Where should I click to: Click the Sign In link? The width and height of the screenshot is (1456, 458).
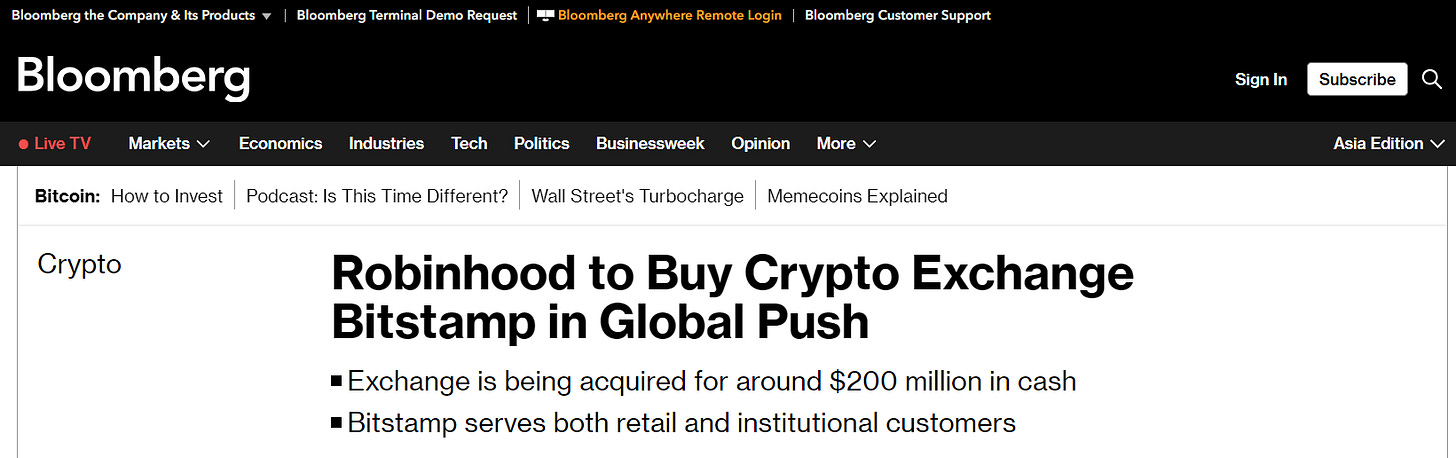tap(1260, 79)
